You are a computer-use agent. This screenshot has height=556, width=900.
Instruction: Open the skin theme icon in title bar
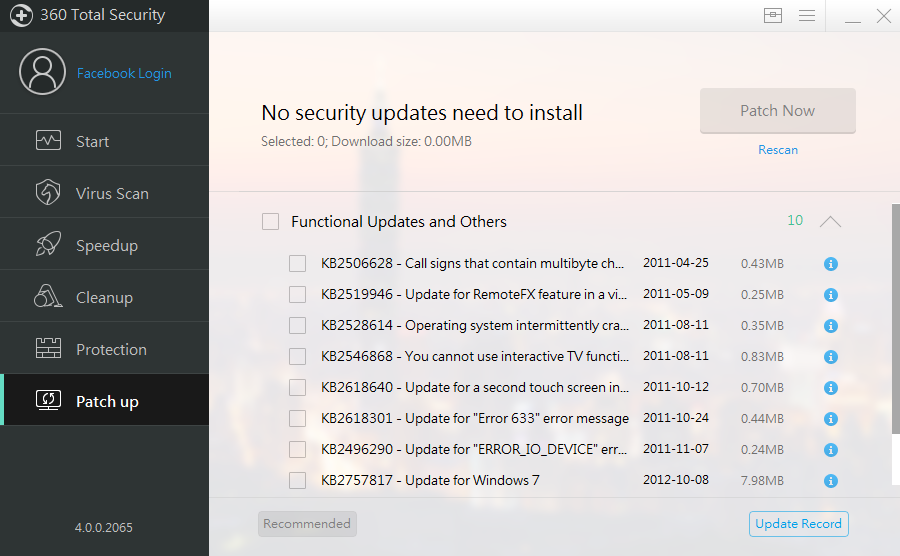pos(772,15)
